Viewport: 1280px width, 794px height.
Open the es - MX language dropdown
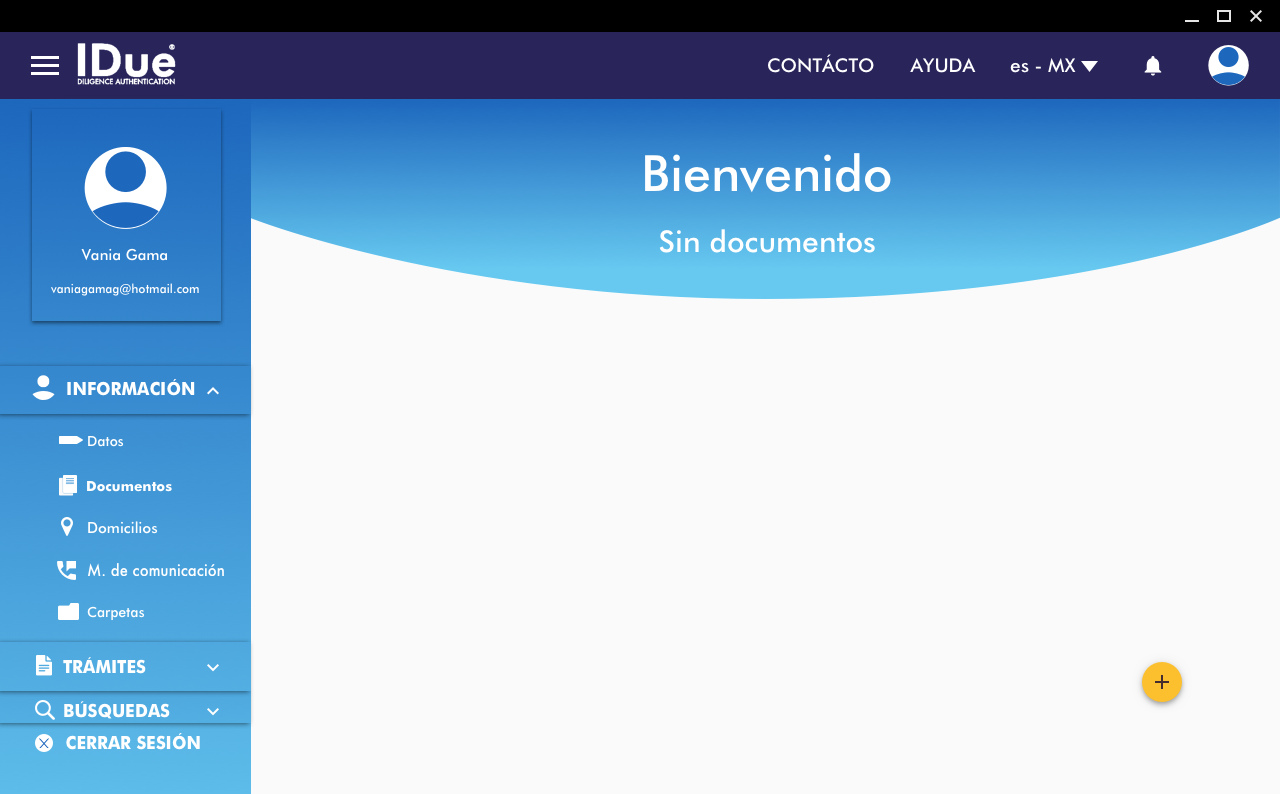tap(1053, 66)
